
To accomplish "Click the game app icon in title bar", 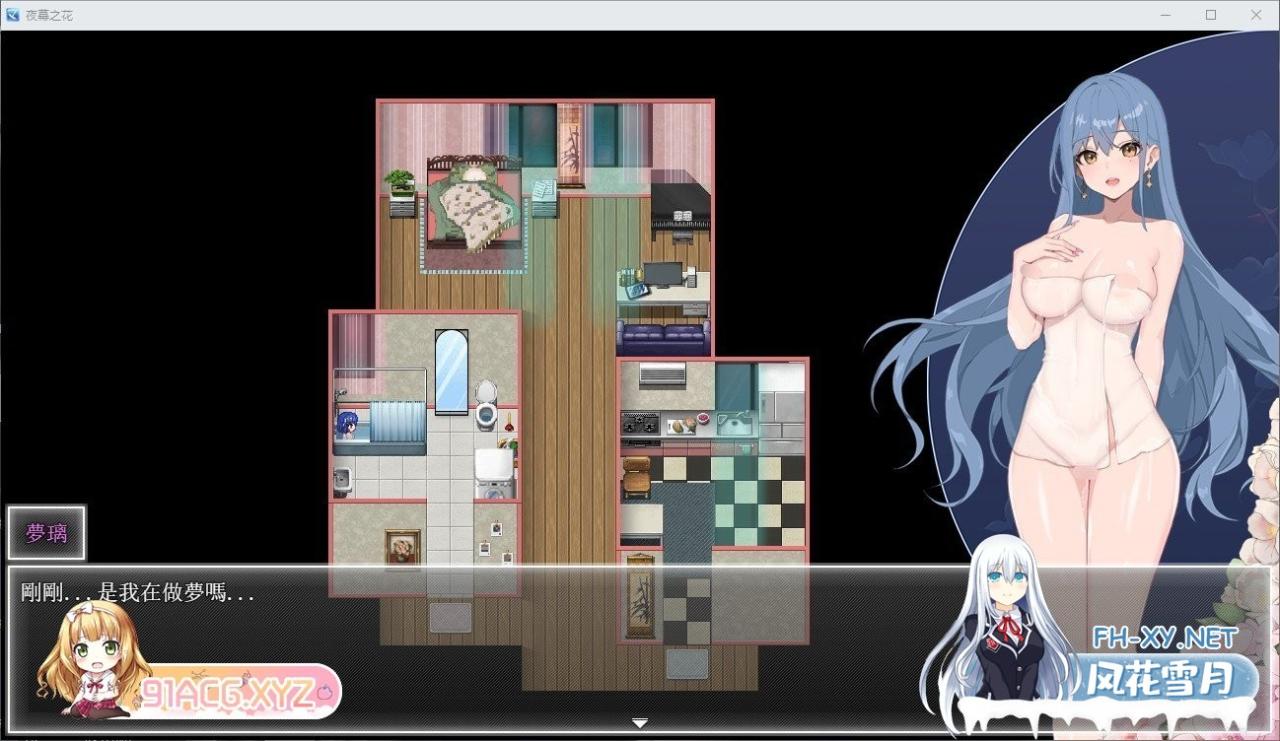I will coord(13,15).
